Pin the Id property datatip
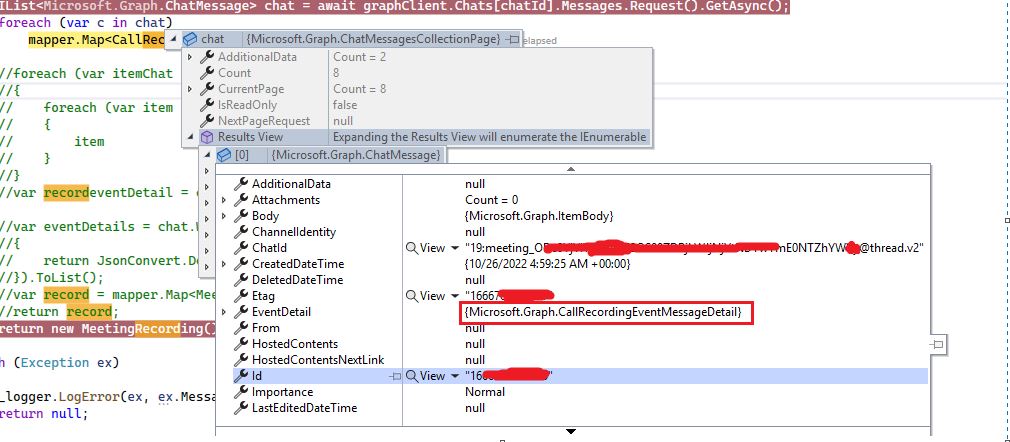The height and width of the screenshot is (442, 1010). (x=395, y=376)
